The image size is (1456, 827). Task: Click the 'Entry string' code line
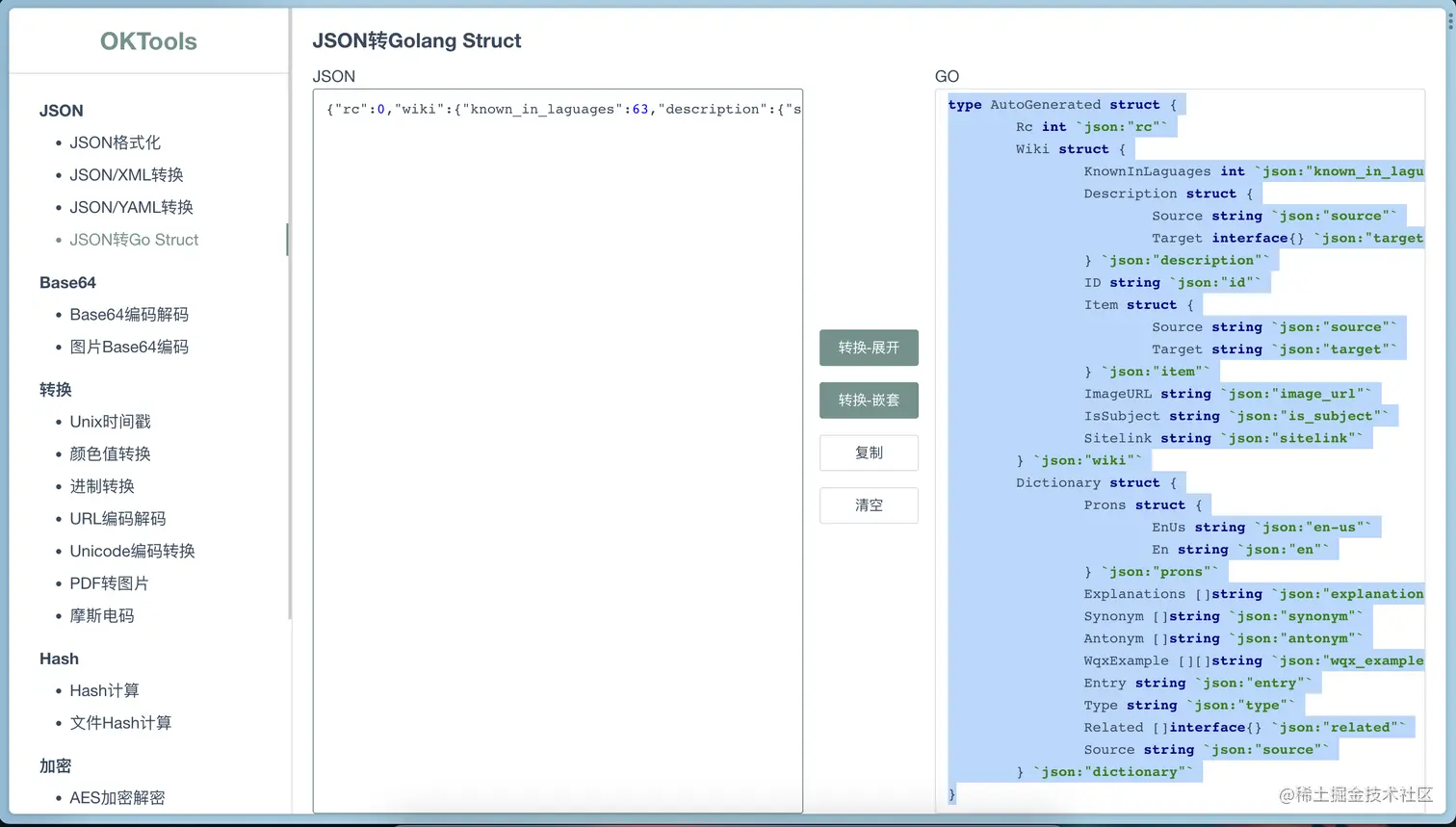click(1198, 683)
